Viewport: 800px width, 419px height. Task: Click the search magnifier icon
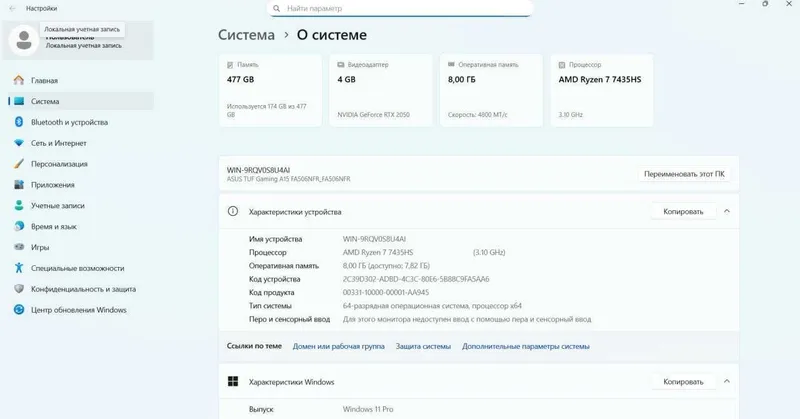point(276,8)
